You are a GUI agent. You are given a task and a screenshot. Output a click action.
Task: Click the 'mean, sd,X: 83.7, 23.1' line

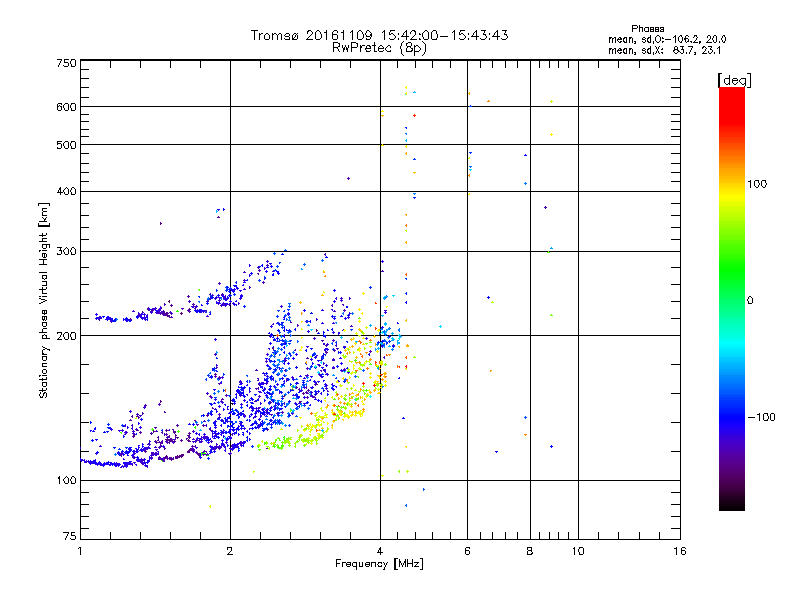[664, 51]
